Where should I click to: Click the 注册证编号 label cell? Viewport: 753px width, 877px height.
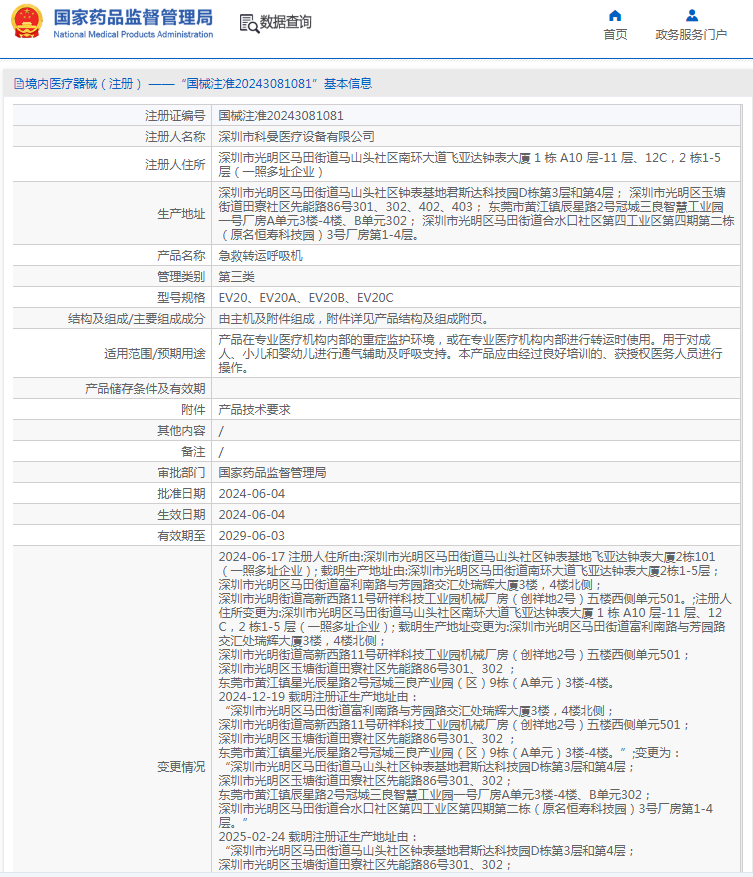coord(112,116)
